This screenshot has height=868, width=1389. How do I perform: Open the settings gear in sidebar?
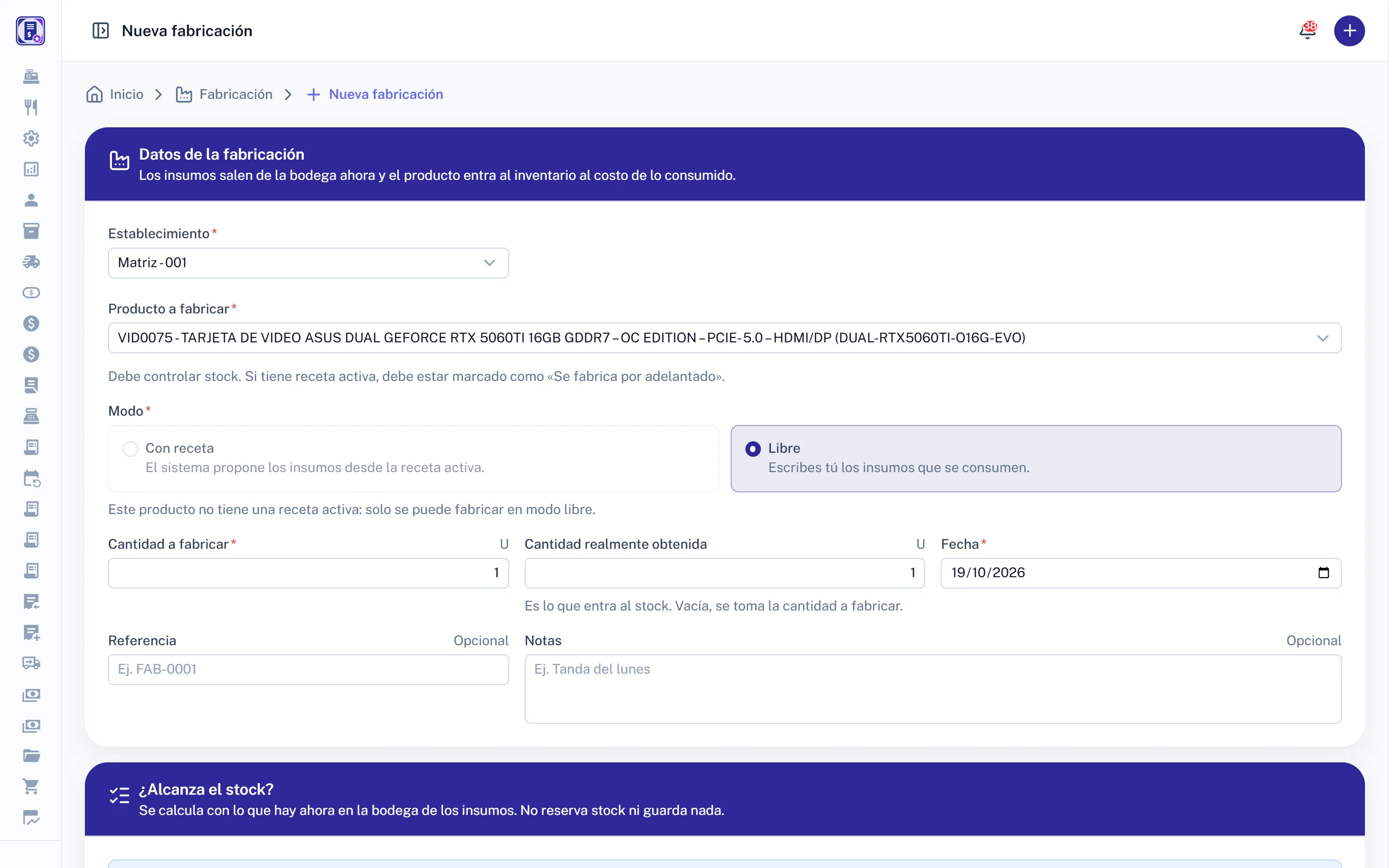[x=31, y=138]
